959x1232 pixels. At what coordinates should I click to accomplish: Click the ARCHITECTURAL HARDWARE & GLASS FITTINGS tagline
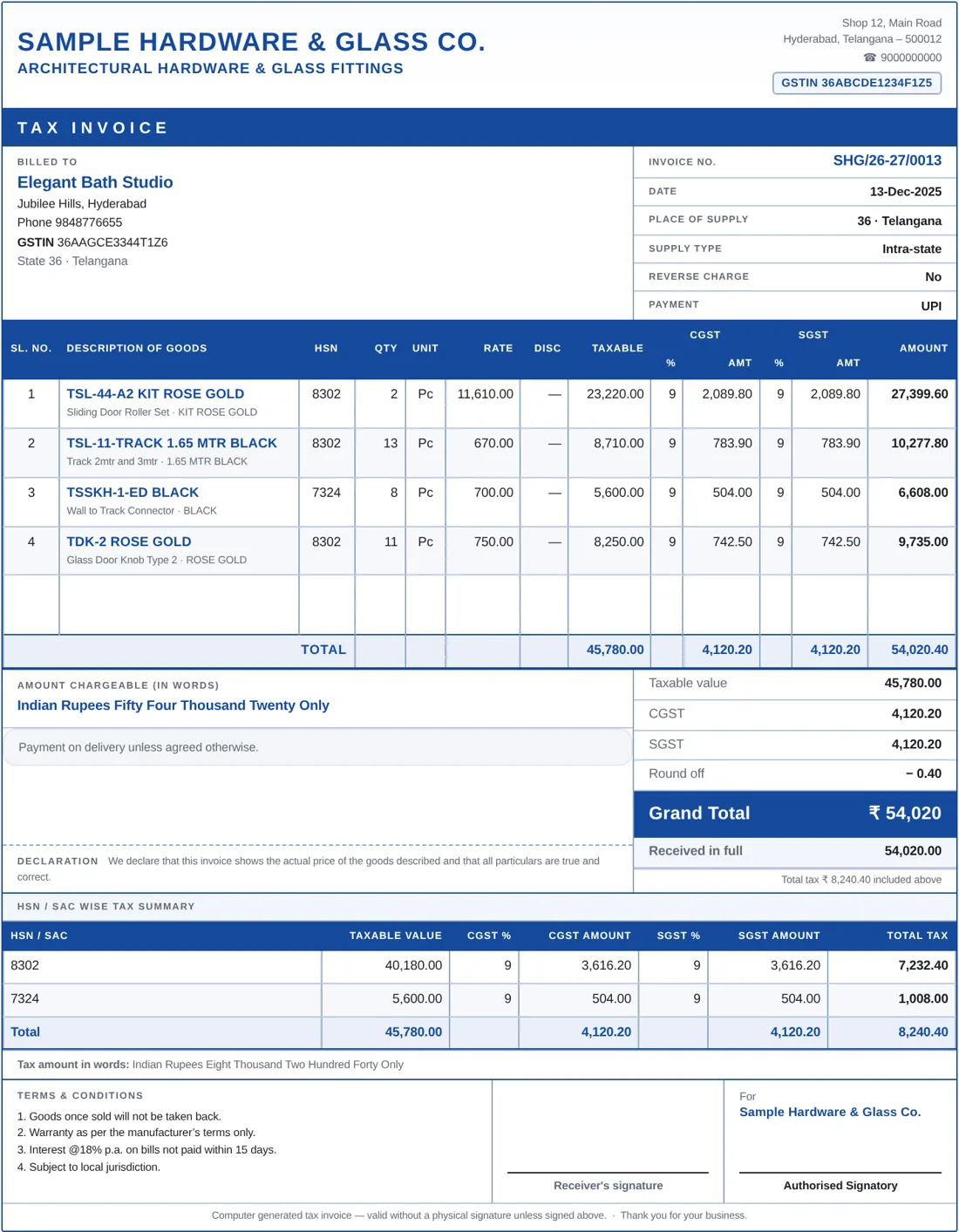point(210,68)
